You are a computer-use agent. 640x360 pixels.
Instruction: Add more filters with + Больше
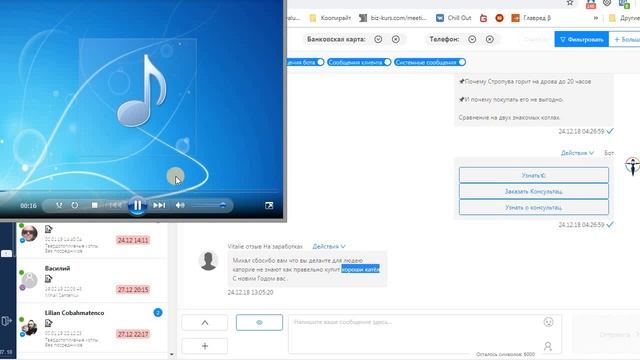point(625,39)
